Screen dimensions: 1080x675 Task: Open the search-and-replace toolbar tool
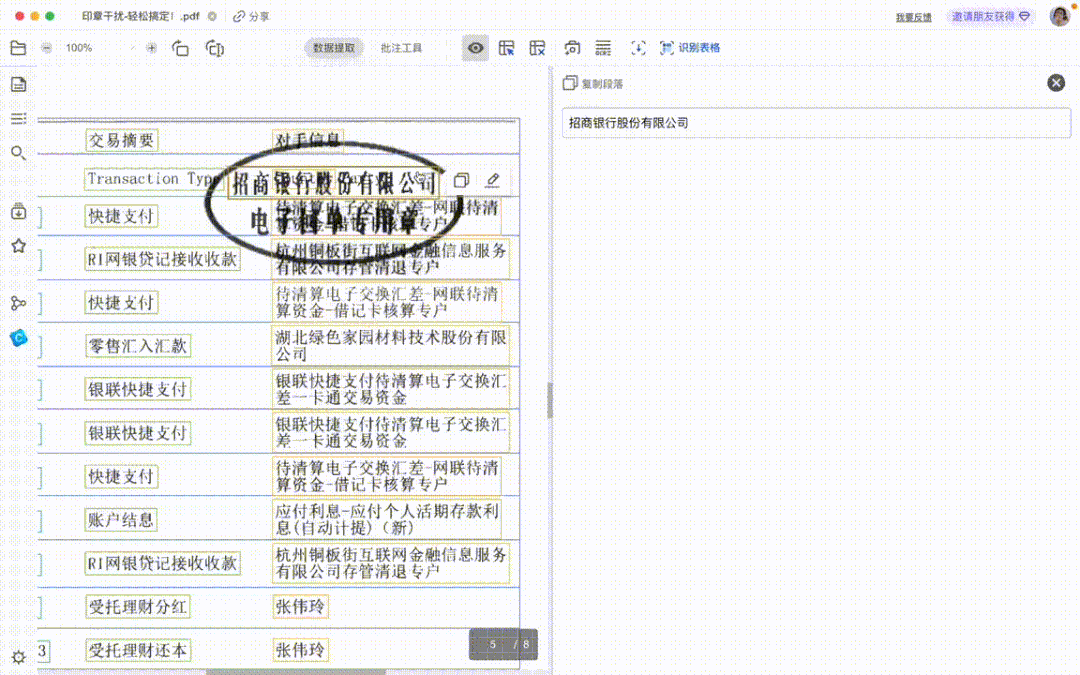[x=572, y=47]
